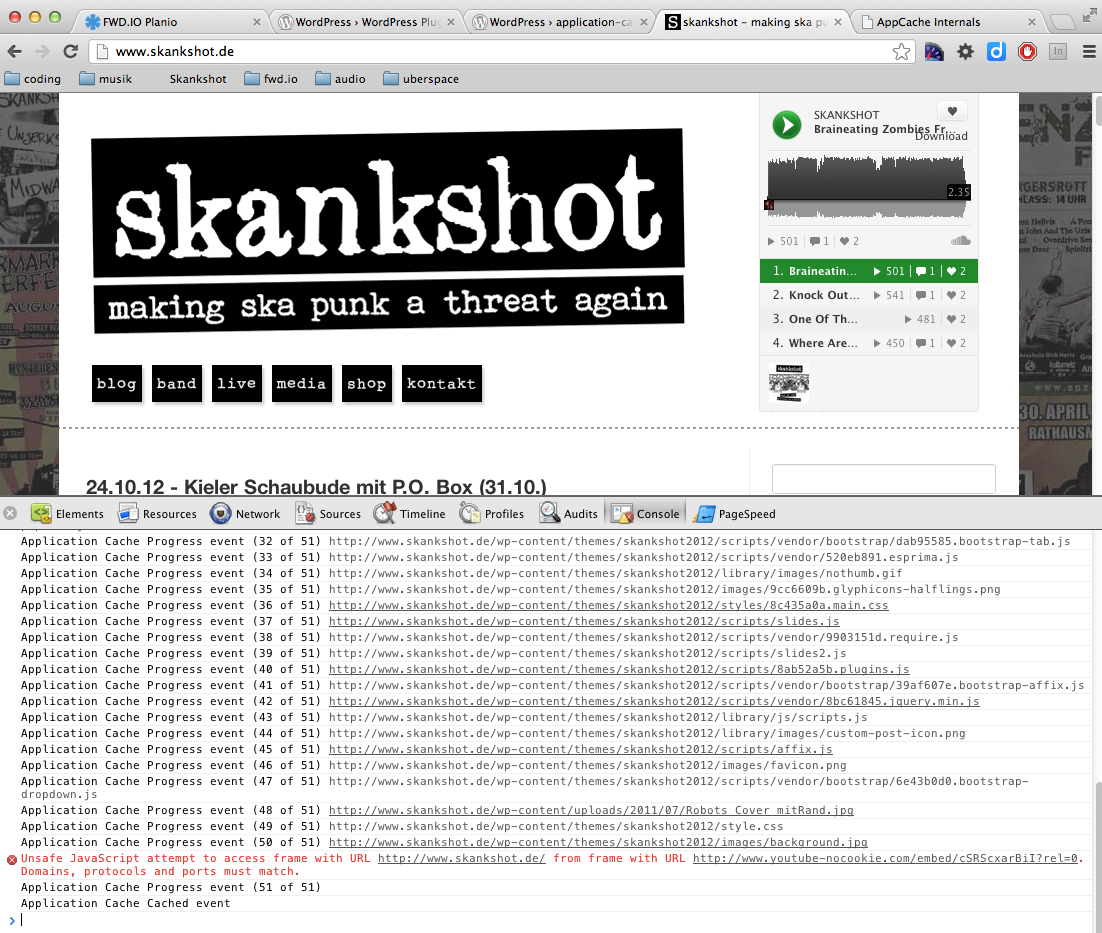Open the gear extension icon in toolbar
Image resolution: width=1102 pixels, height=933 pixels.
pos(966,51)
